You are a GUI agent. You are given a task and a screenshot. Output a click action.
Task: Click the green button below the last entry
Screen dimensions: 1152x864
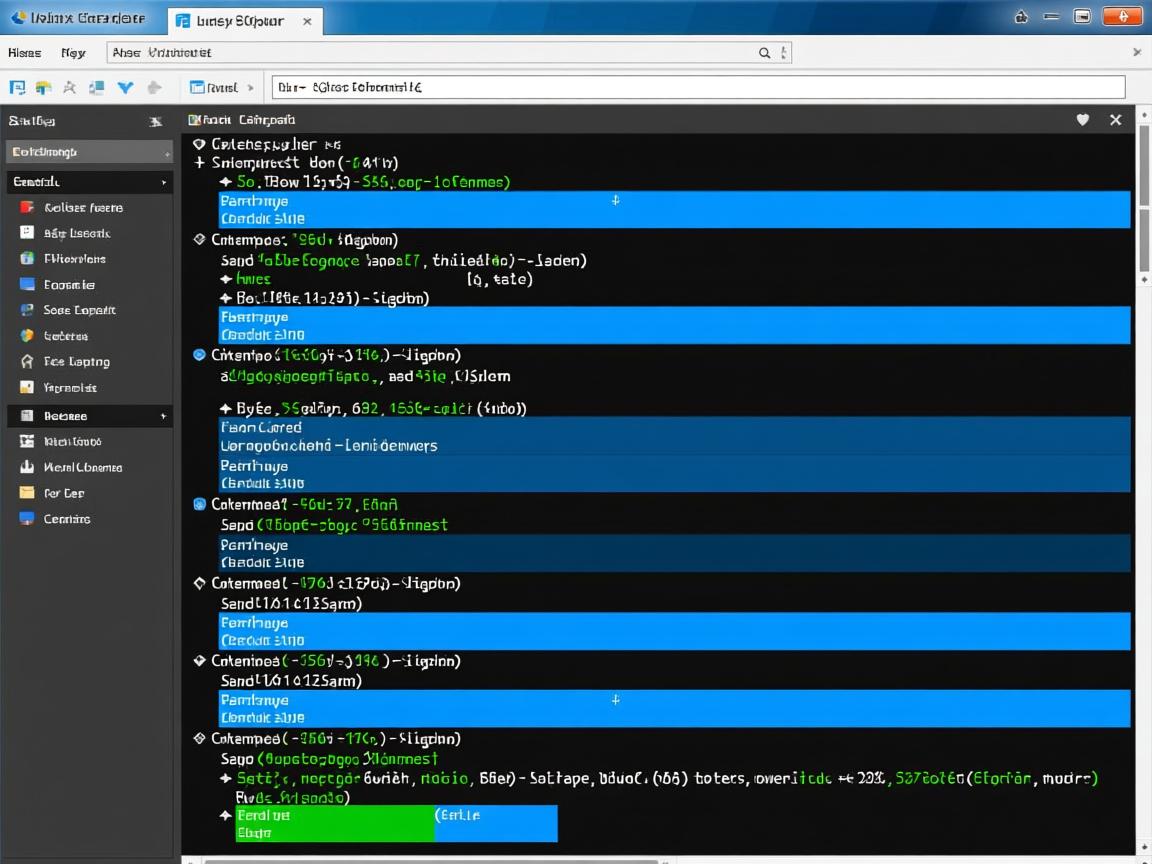(334, 823)
